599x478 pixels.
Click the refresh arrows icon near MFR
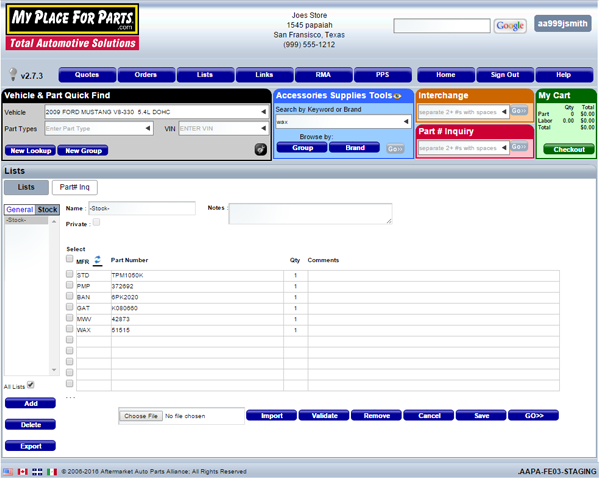(x=98, y=260)
